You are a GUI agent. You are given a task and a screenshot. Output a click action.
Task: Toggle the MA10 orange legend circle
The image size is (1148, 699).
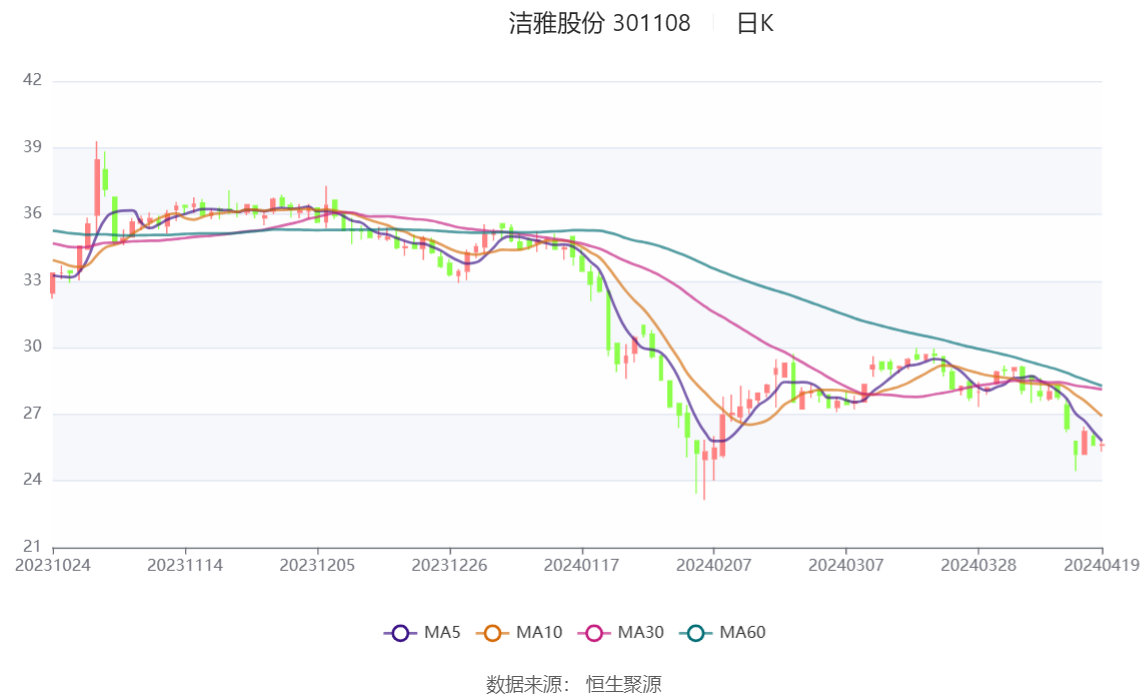click(x=492, y=633)
